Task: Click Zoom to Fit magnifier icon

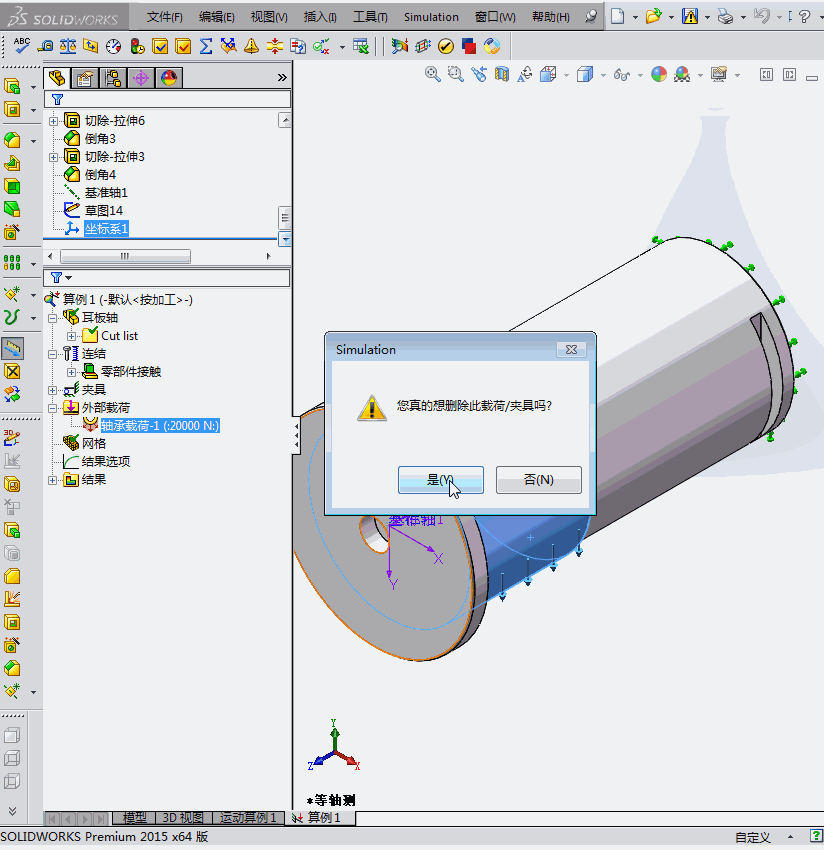Action: pyautogui.click(x=433, y=74)
